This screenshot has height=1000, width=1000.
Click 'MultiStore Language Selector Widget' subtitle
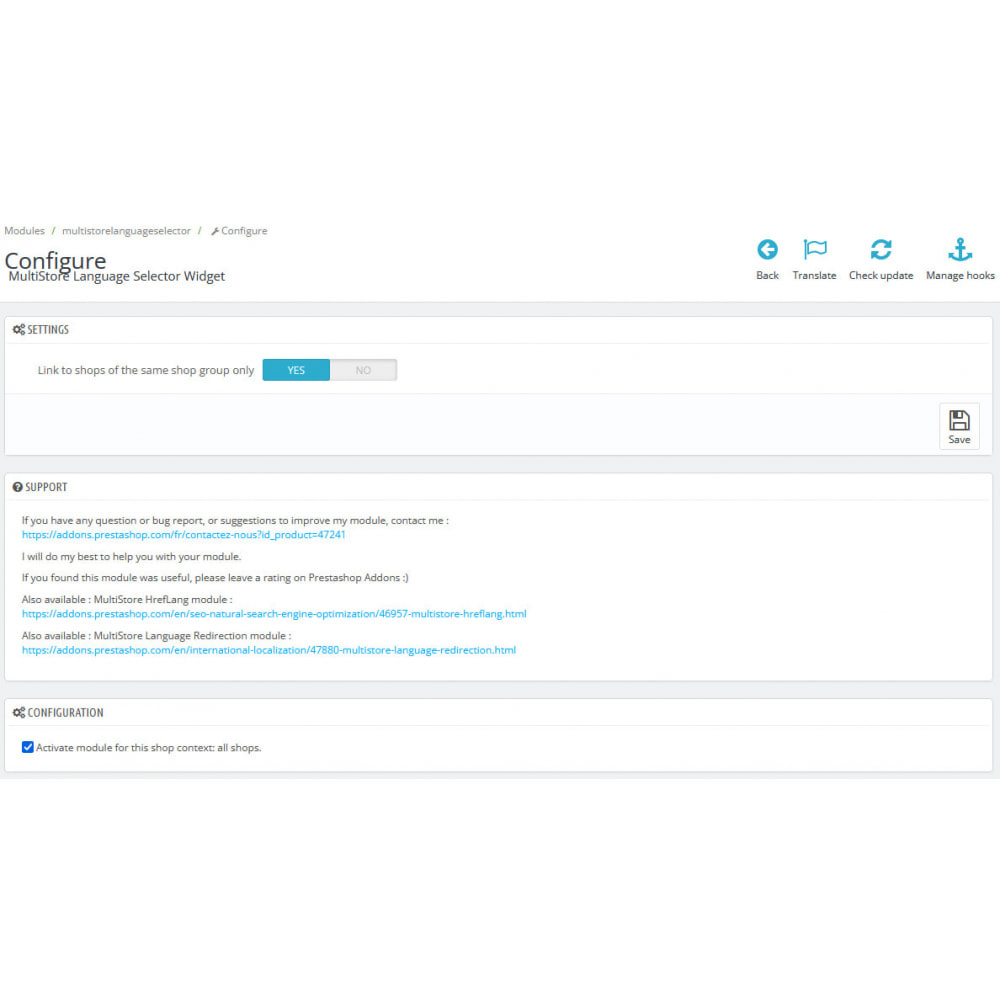point(117,276)
